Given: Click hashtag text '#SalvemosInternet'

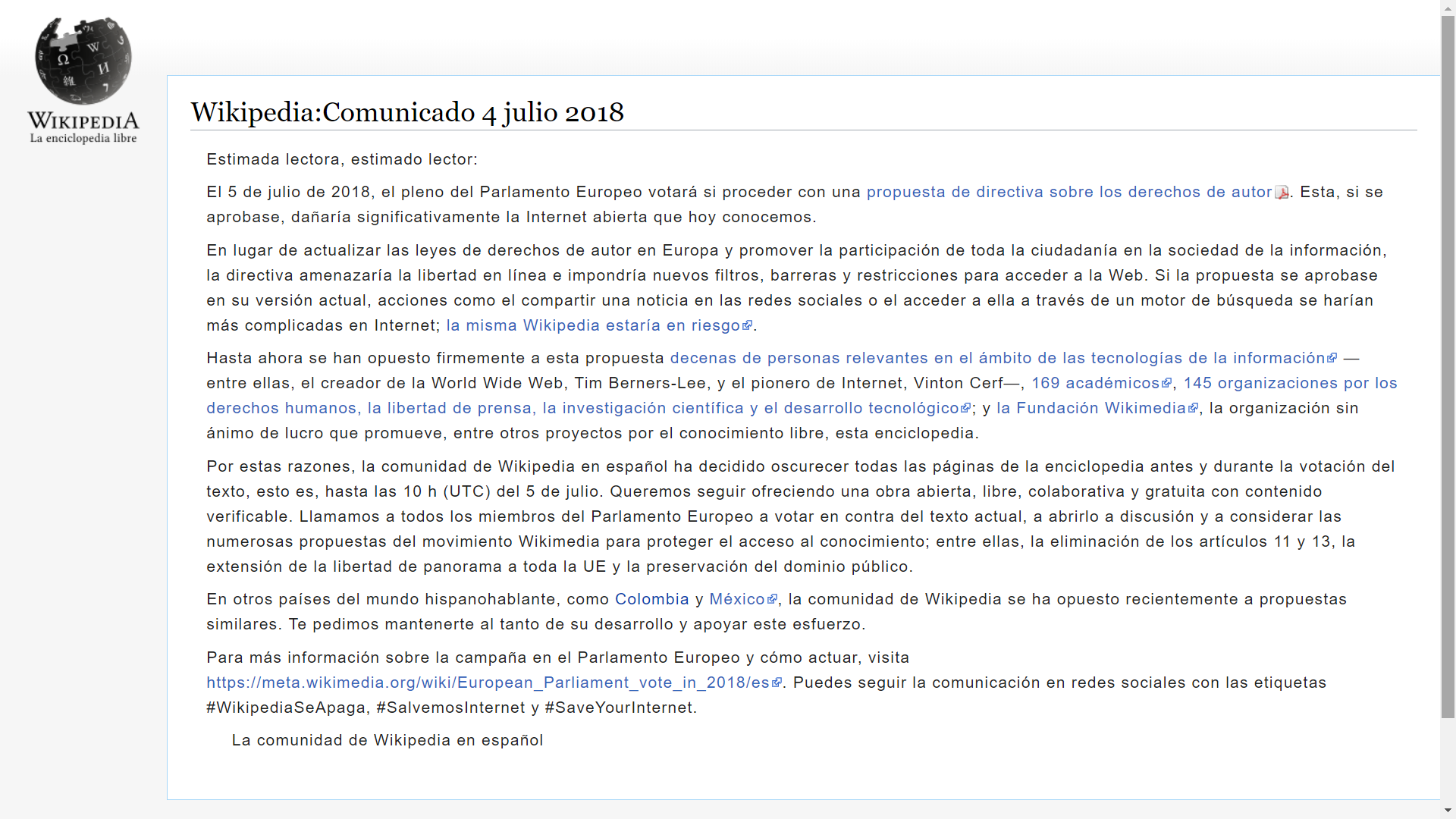Looking at the screenshot, I should point(450,708).
